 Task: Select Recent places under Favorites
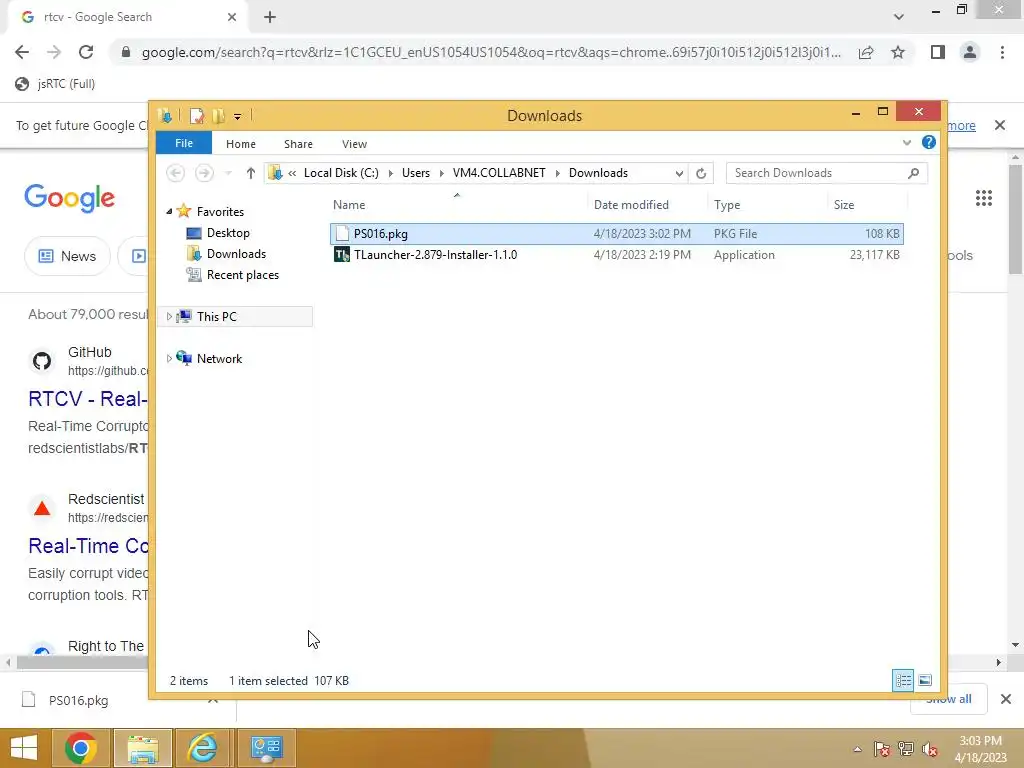242,275
